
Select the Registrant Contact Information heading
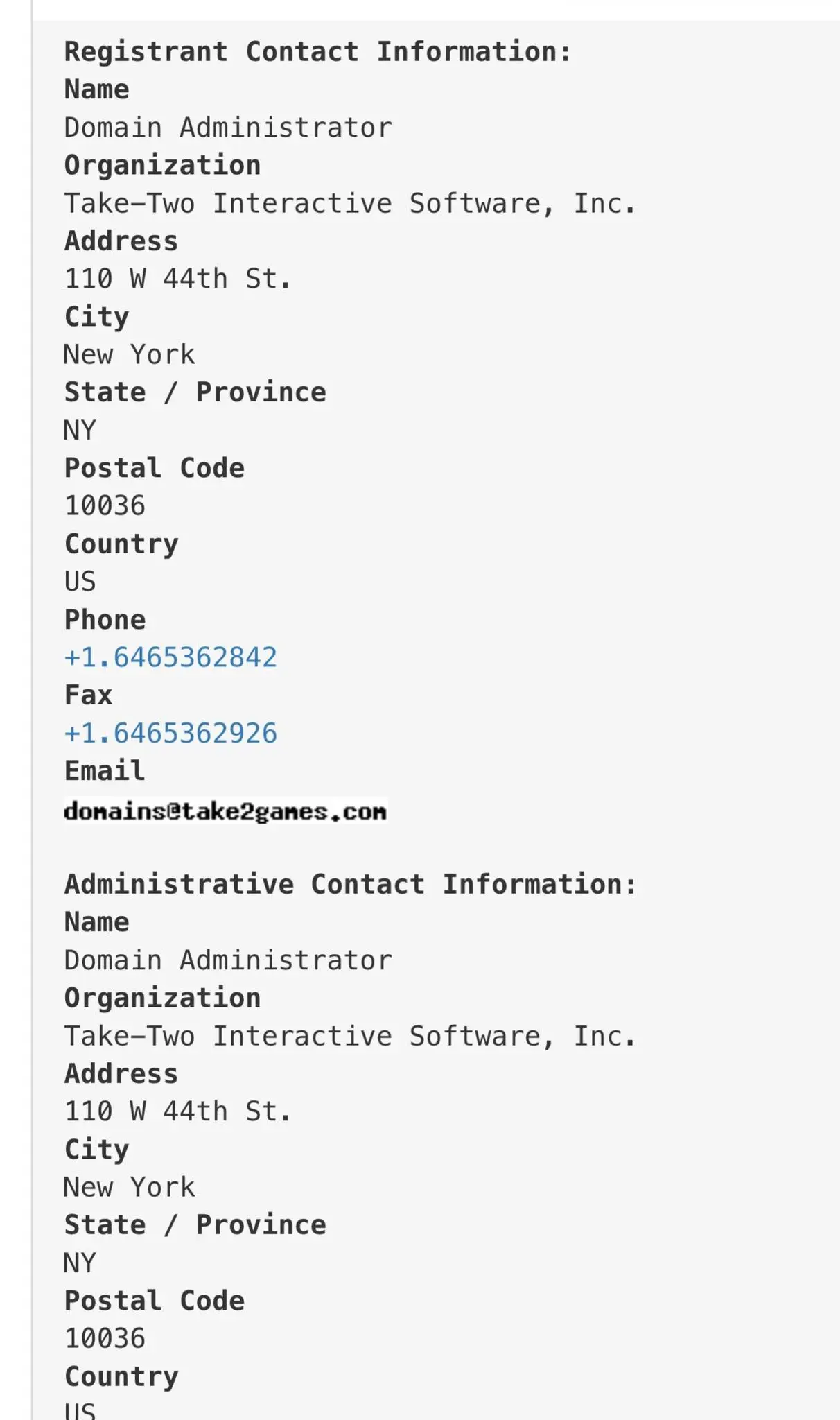point(318,52)
